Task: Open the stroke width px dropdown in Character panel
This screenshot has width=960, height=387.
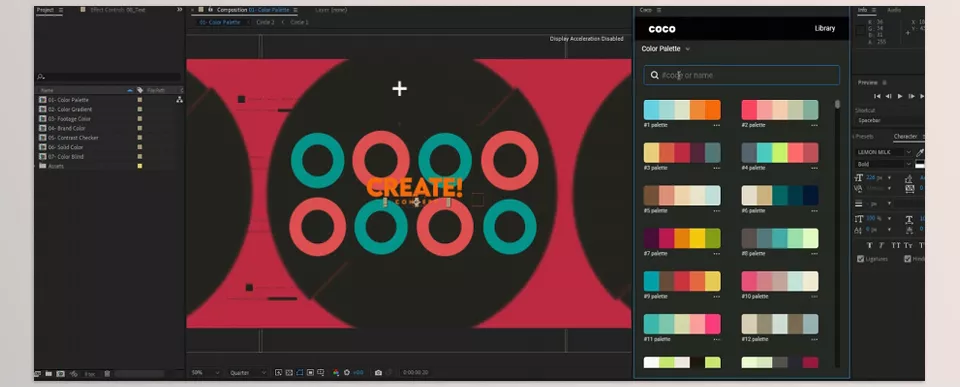Action: tap(889, 203)
